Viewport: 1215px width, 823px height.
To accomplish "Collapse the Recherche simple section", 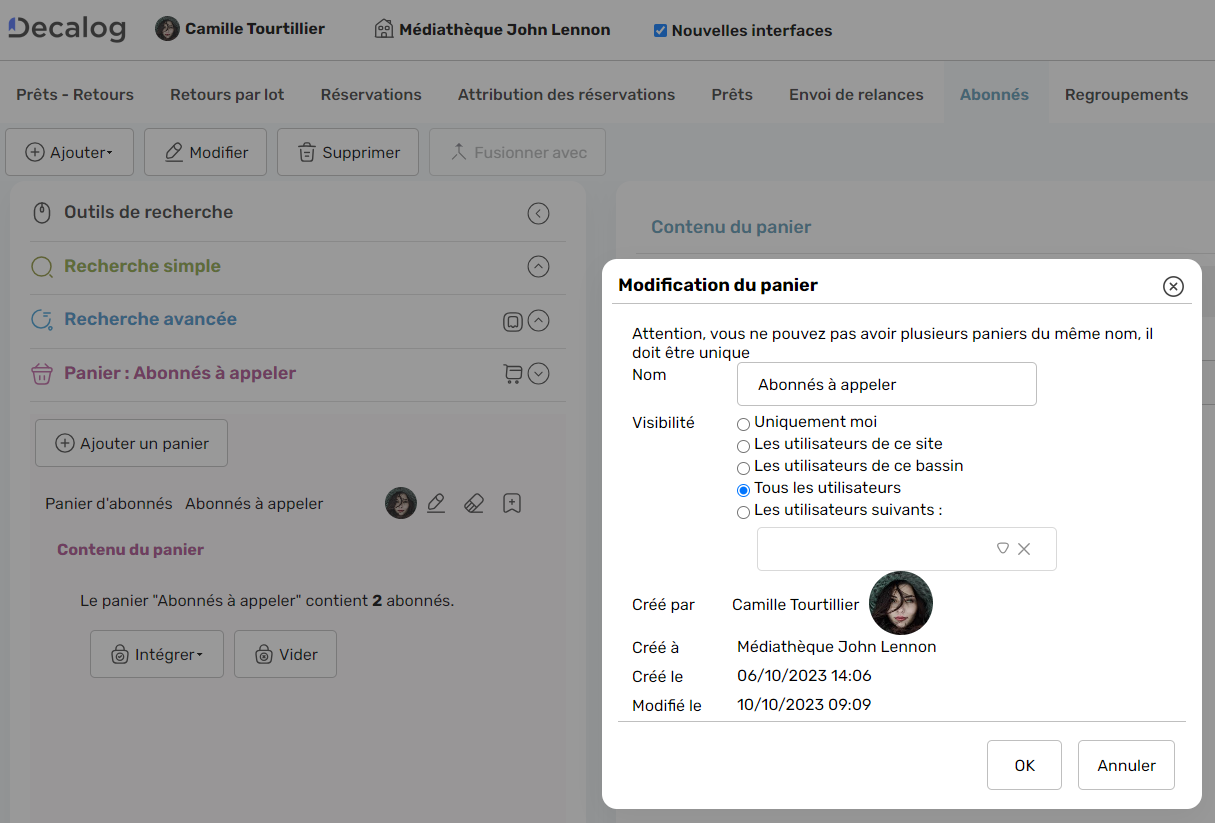I will [x=538, y=267].
